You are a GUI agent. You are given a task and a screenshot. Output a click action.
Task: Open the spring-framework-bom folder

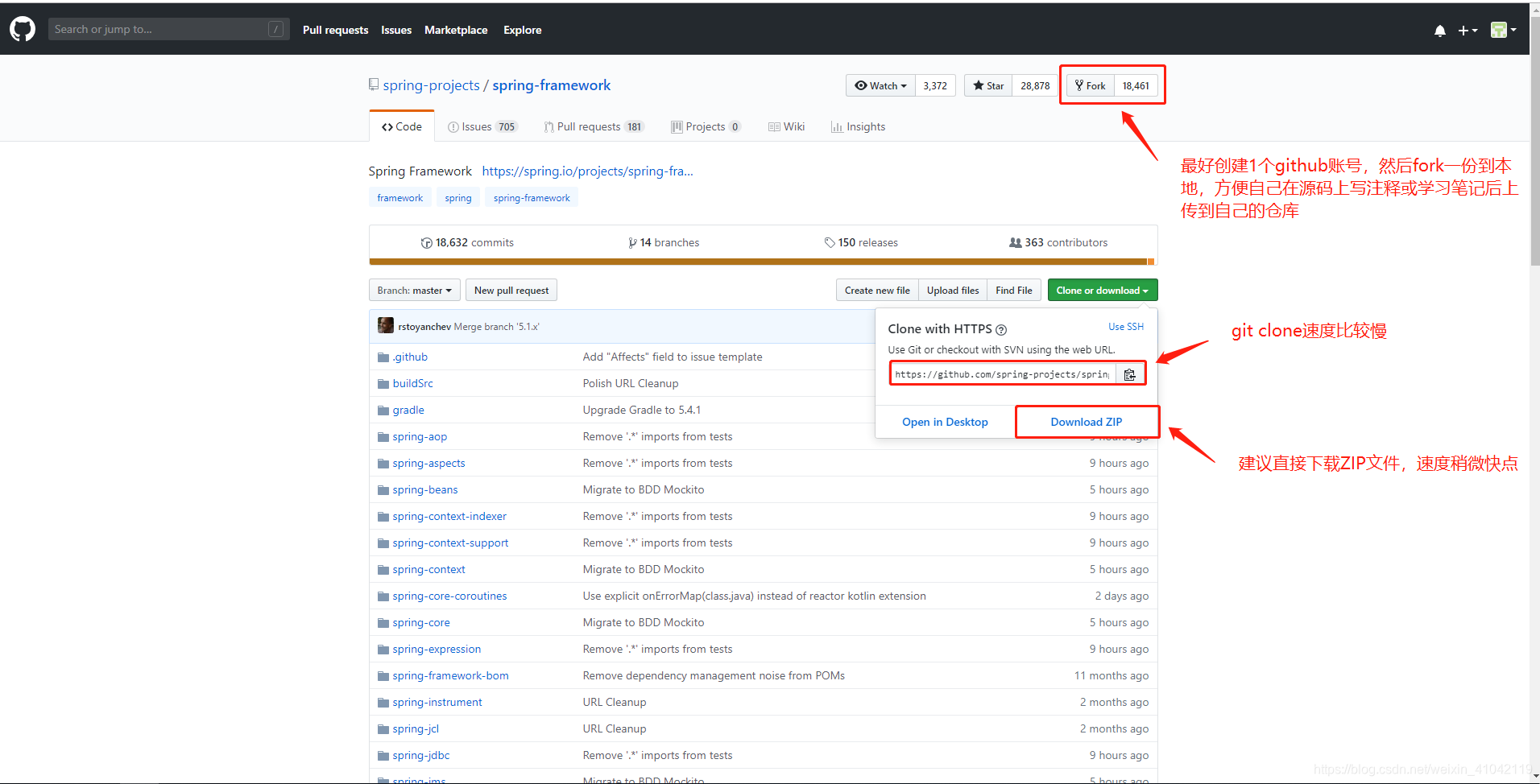(x=450, y=675)
